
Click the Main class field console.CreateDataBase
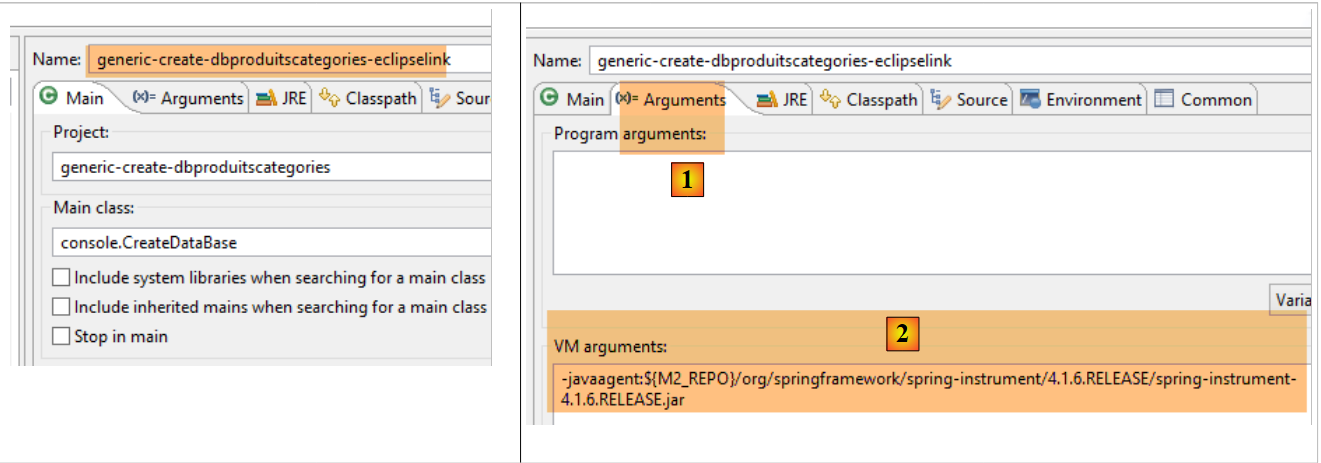coord(270,242)
